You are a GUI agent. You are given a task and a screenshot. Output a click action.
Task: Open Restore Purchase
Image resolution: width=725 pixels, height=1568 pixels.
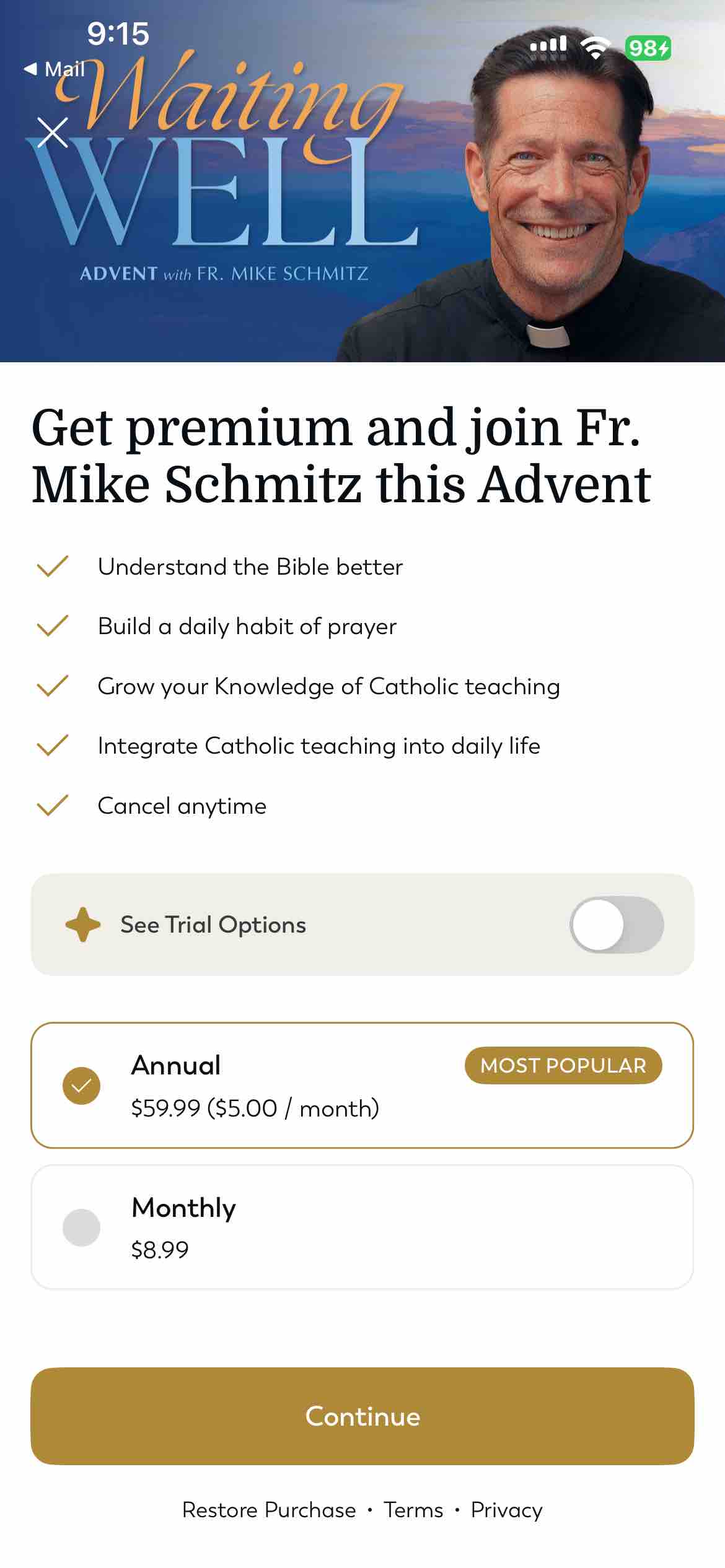(x=268, y=1510)
